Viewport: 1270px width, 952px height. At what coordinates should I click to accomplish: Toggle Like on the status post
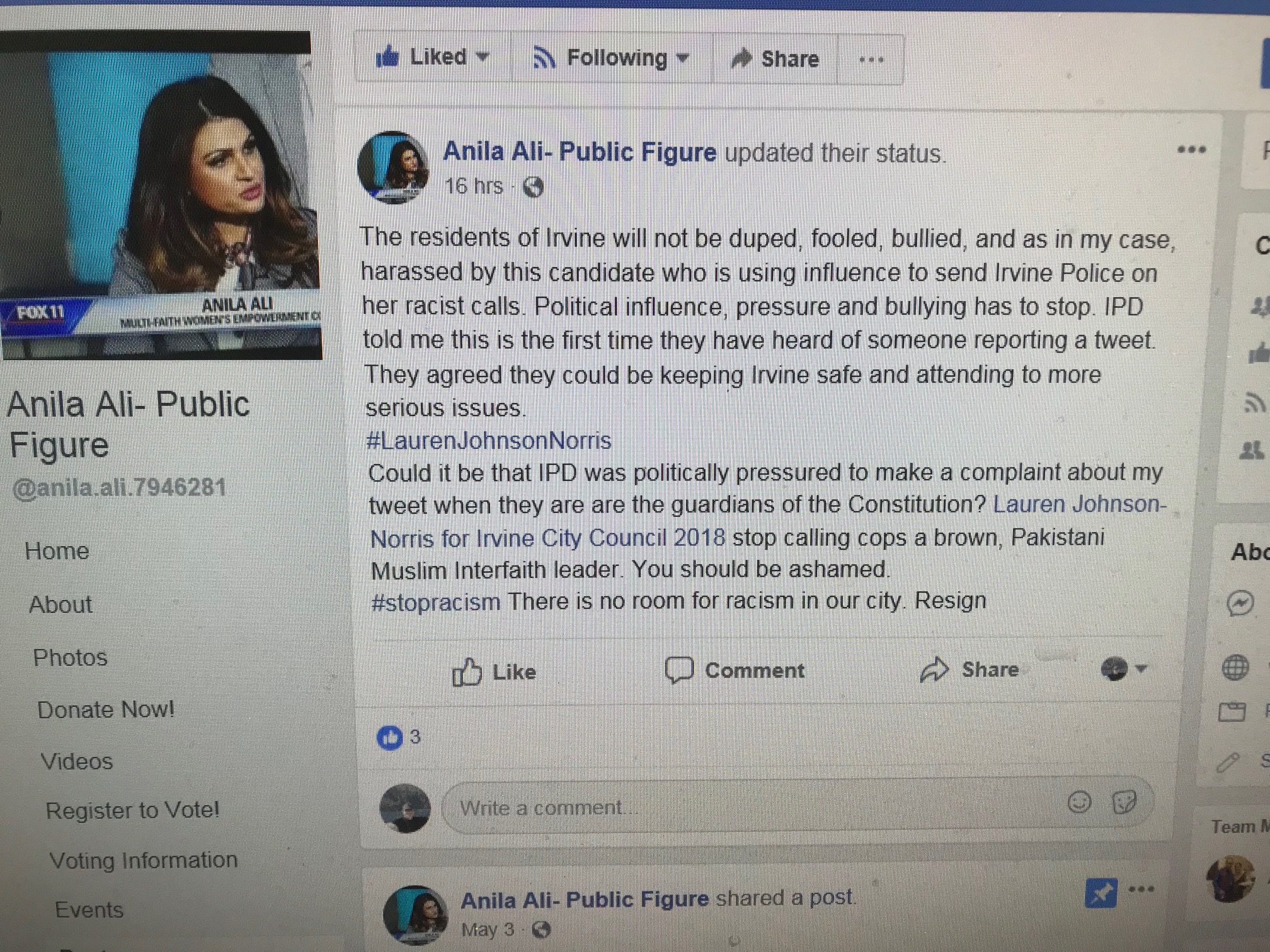pos(495,672)
